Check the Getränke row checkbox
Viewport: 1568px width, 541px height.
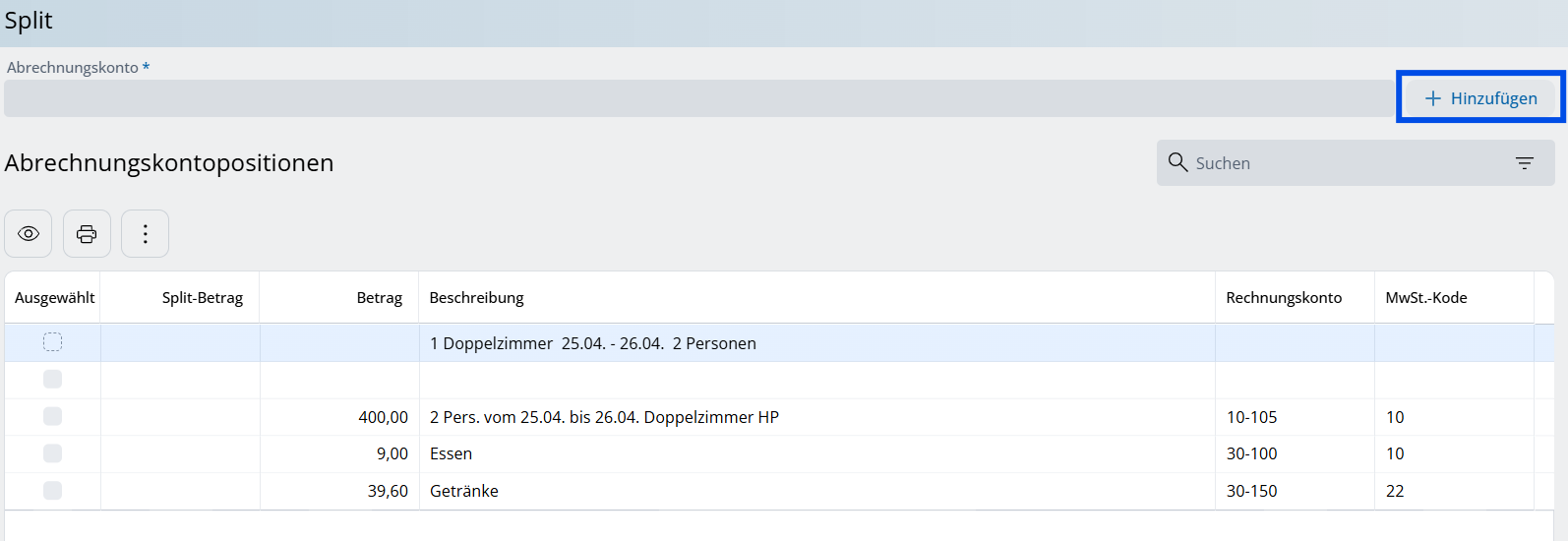(x=53, y=490)
